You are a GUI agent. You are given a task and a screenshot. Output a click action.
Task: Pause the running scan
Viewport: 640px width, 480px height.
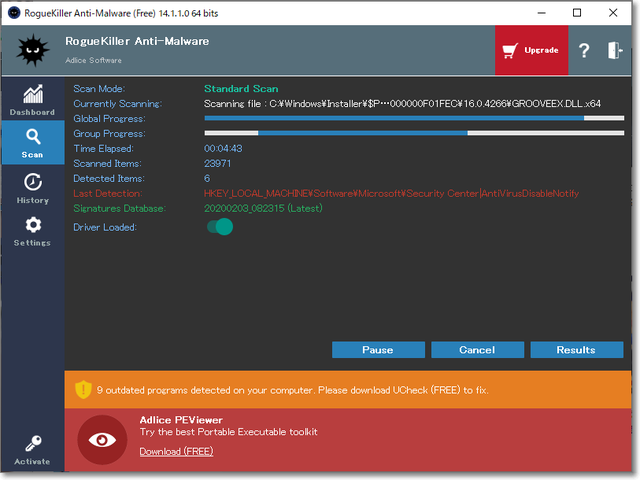pyautogui.click(x=378, y=350)
